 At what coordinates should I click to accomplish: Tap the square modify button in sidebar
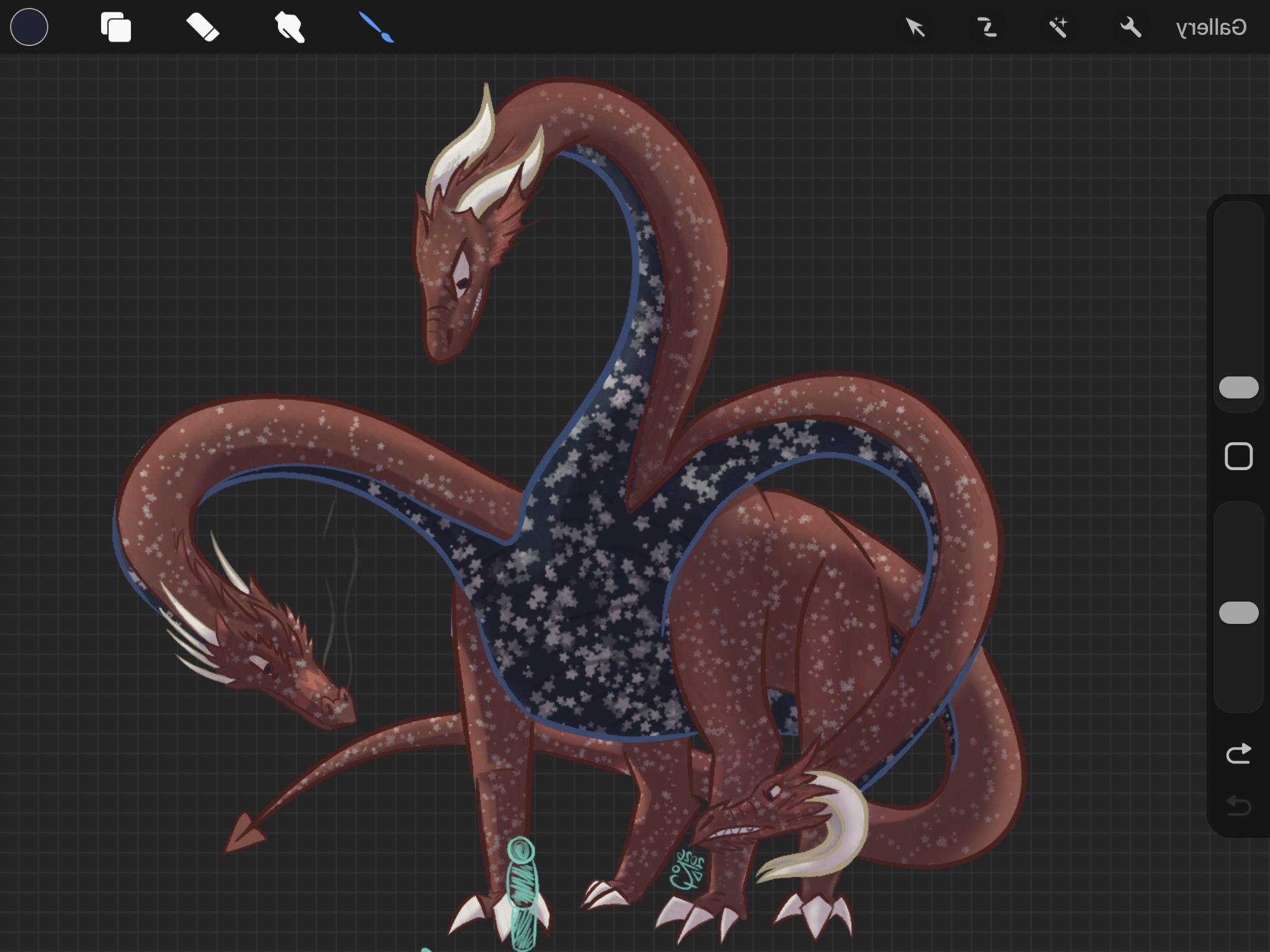point(1238,456)
